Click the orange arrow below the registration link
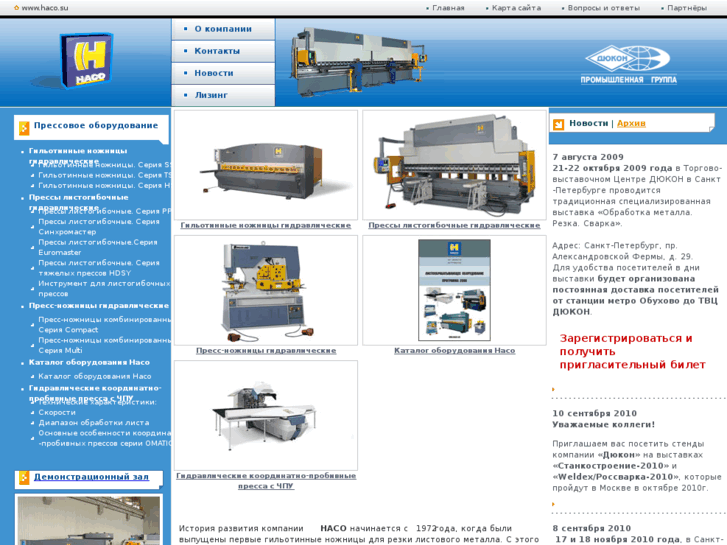Image resolution: width=727 pixels, height=545 pixels. (x=553, y=389)
